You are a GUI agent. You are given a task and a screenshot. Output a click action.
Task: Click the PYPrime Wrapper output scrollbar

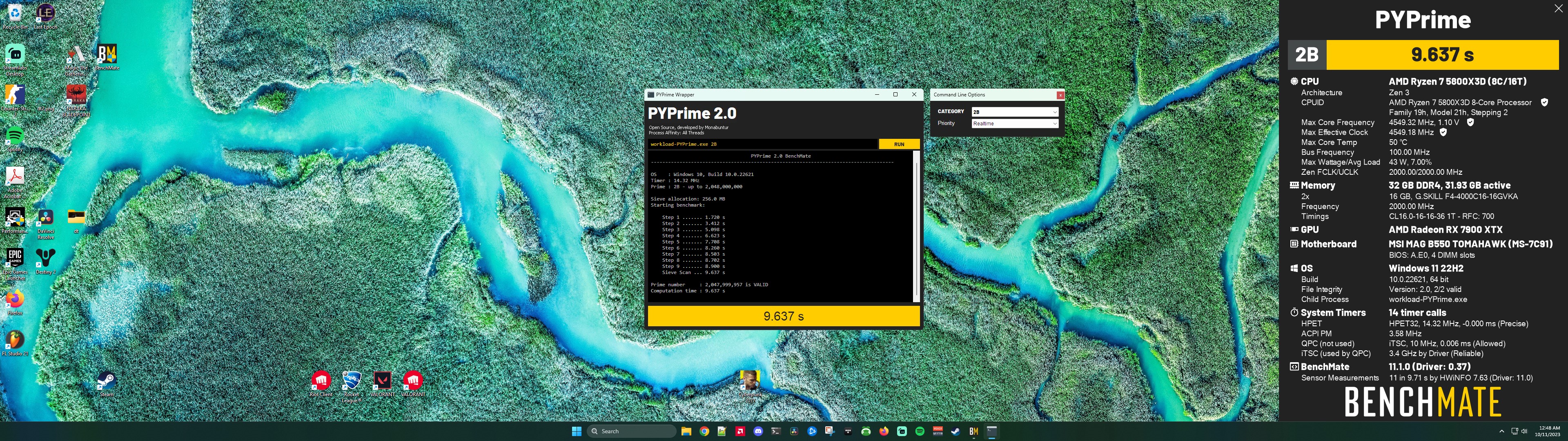[916, 226]
